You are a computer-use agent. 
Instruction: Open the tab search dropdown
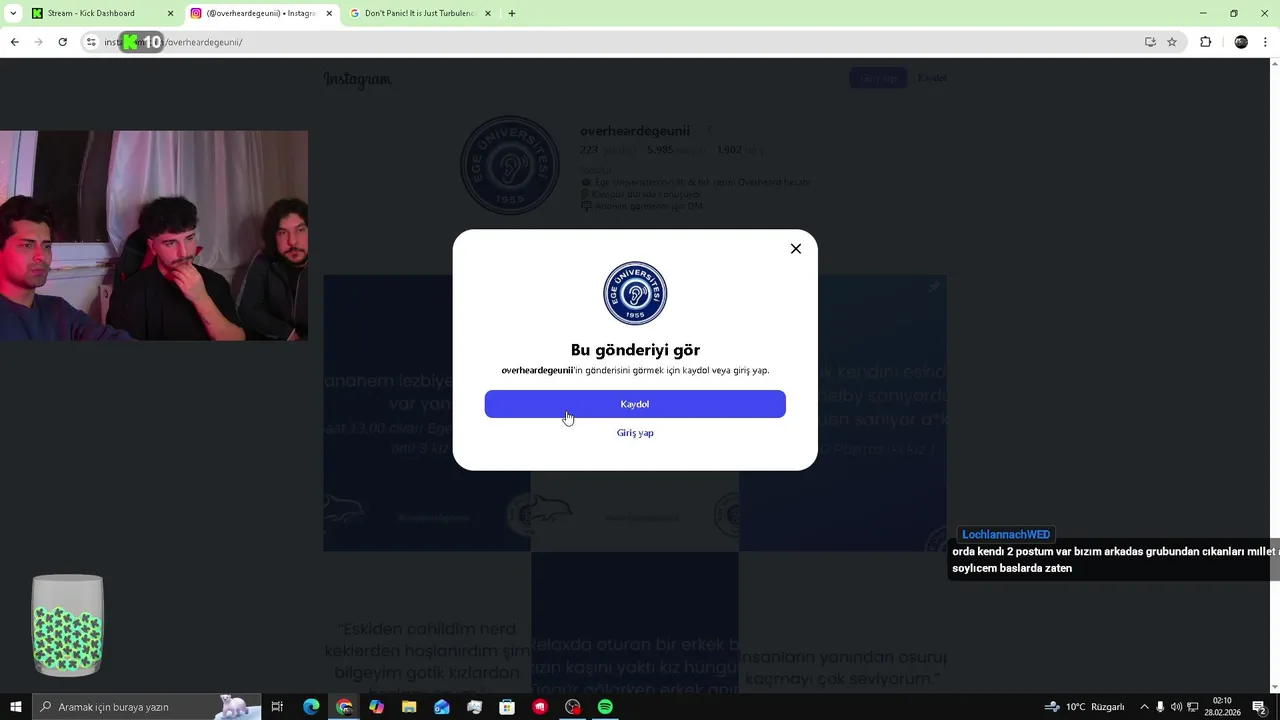(x=13, y=13)
